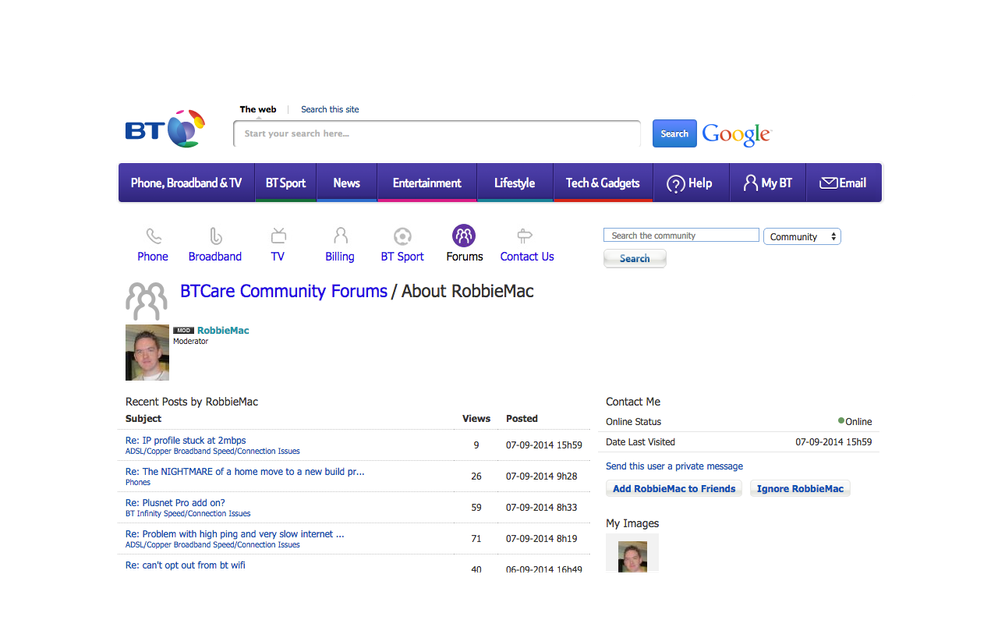The width and height of the screenshot is (998, 624).
Task: Click the Contact Us signpost icon
Action: pos(524,236)
